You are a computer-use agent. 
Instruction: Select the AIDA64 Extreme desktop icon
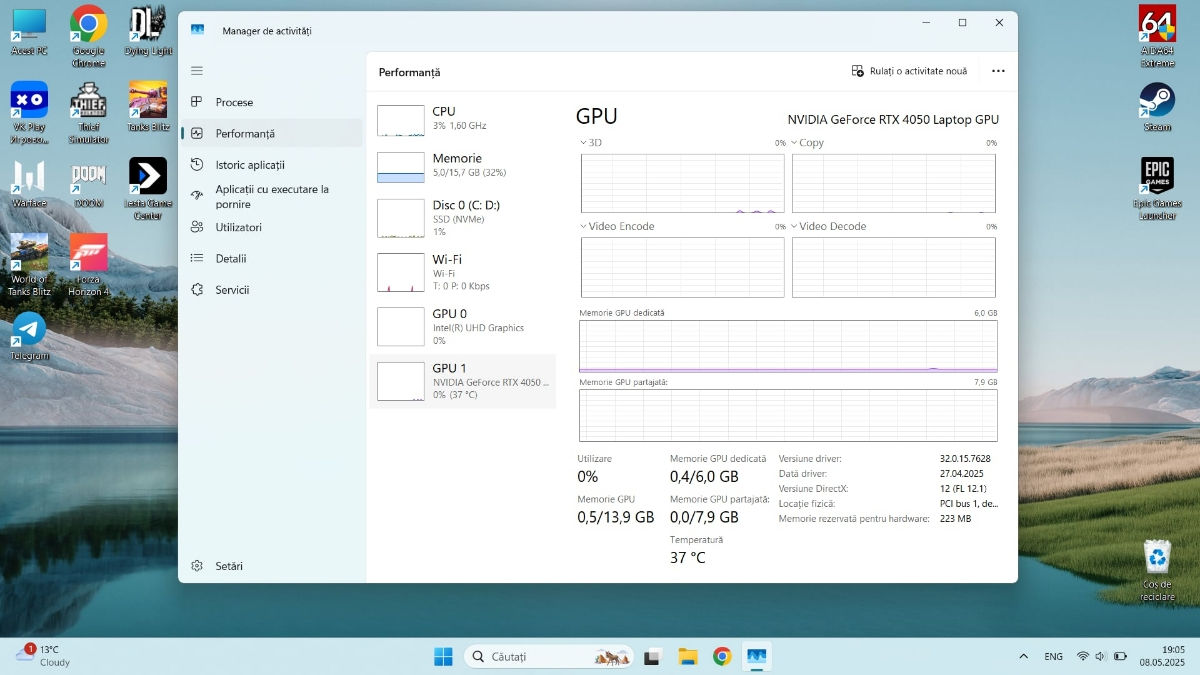click(1157, 36)
